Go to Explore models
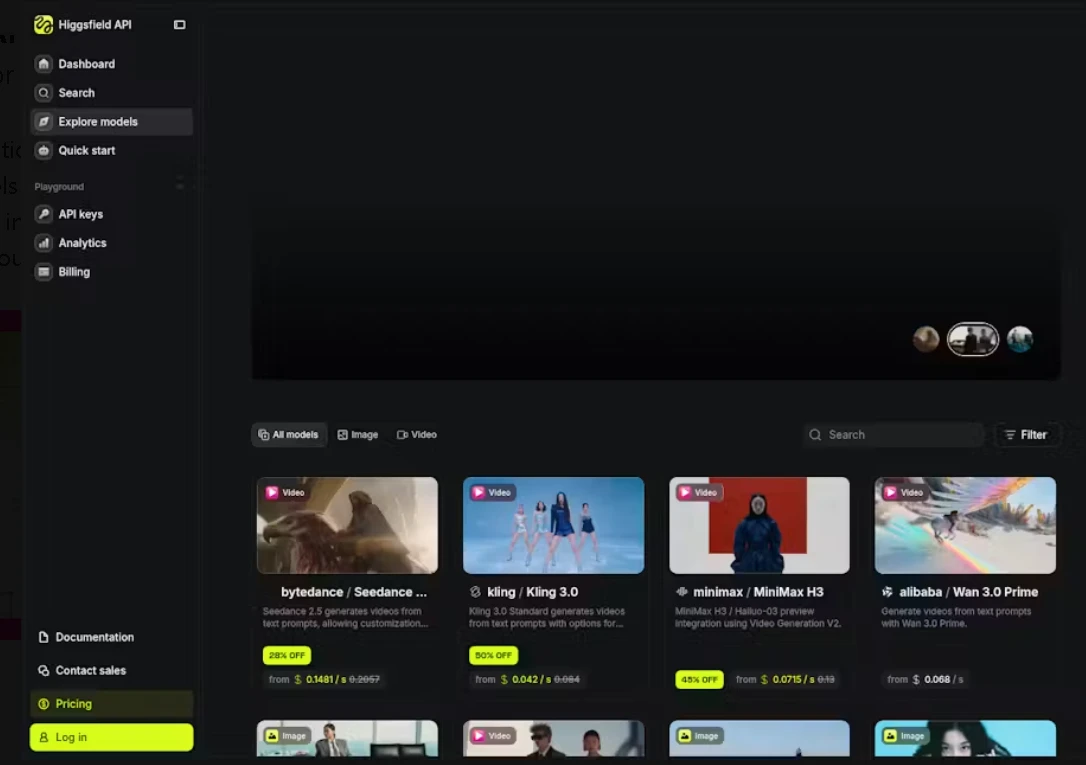The width and height of the screenshot is (1086, 765). click(x=112, y=122)
